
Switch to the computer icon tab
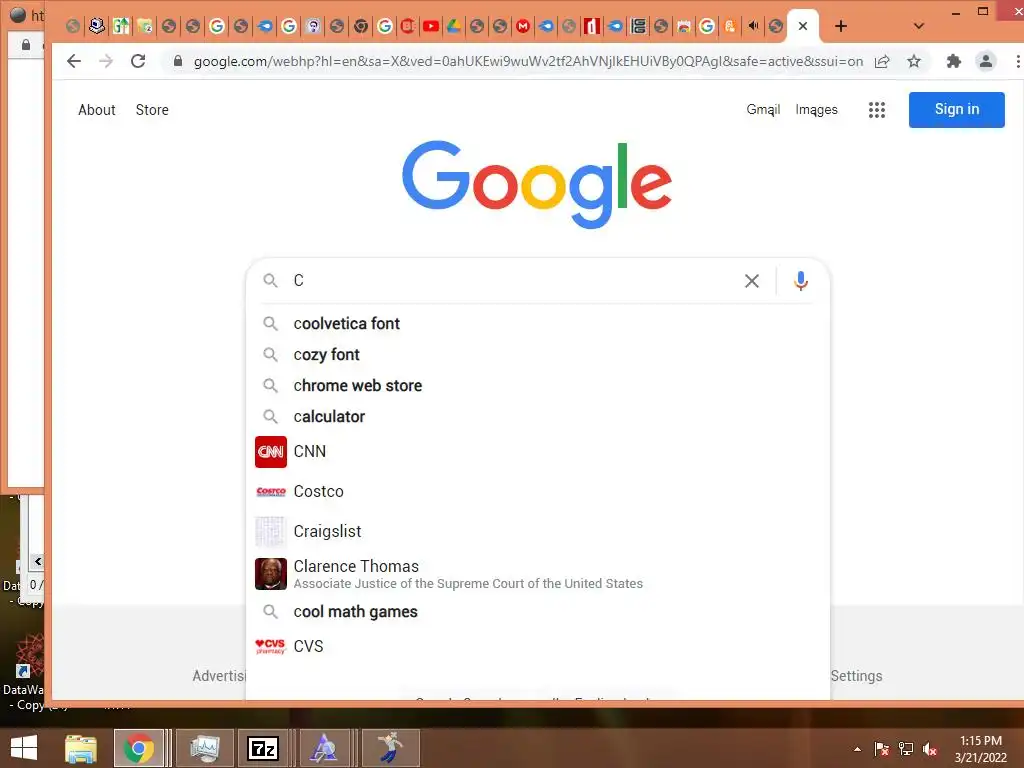(97, 26)
